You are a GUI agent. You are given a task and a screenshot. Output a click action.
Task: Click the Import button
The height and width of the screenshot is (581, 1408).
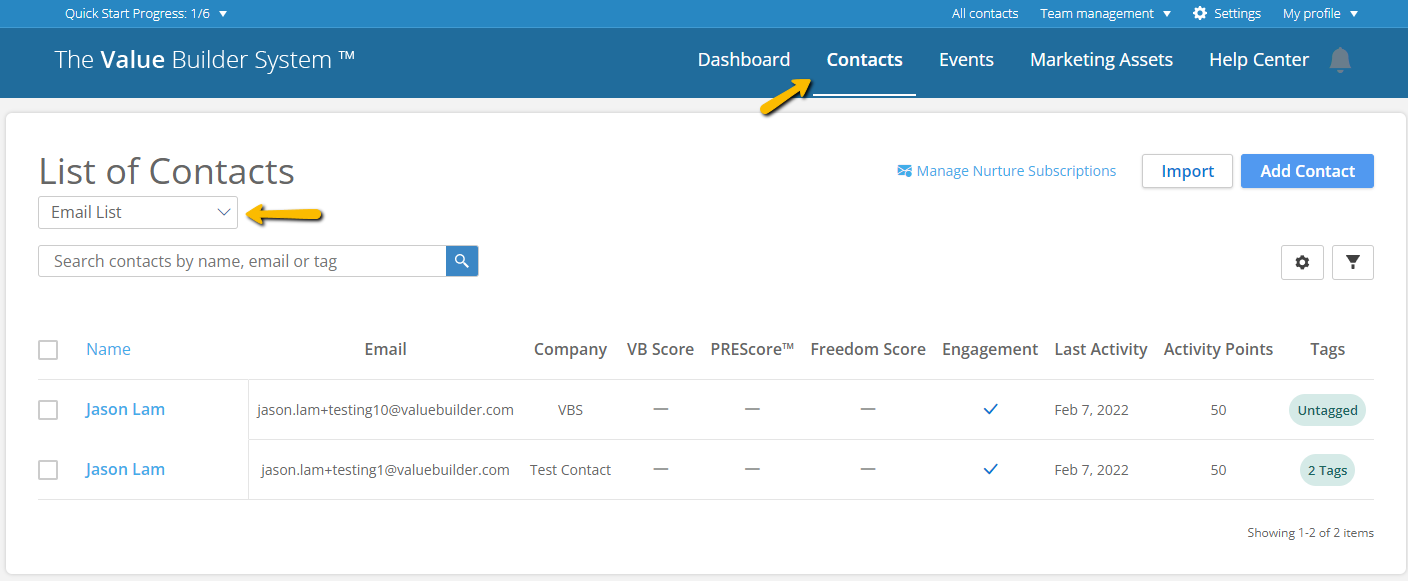[1187, 171]
